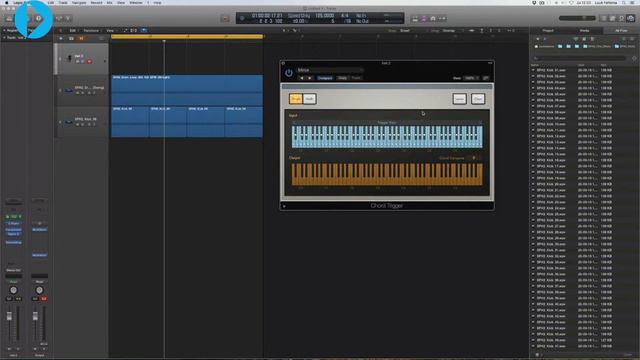
Task: Click the Paste button in plugin header
Action: [x=356, y=78]
